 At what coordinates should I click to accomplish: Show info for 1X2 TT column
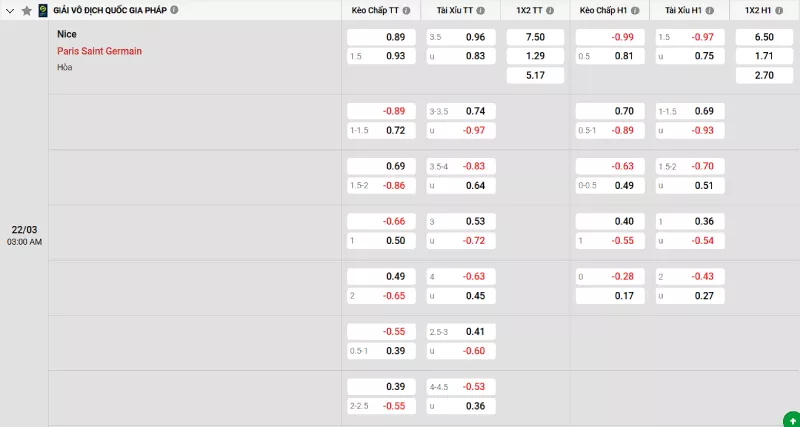pos(550,10)
